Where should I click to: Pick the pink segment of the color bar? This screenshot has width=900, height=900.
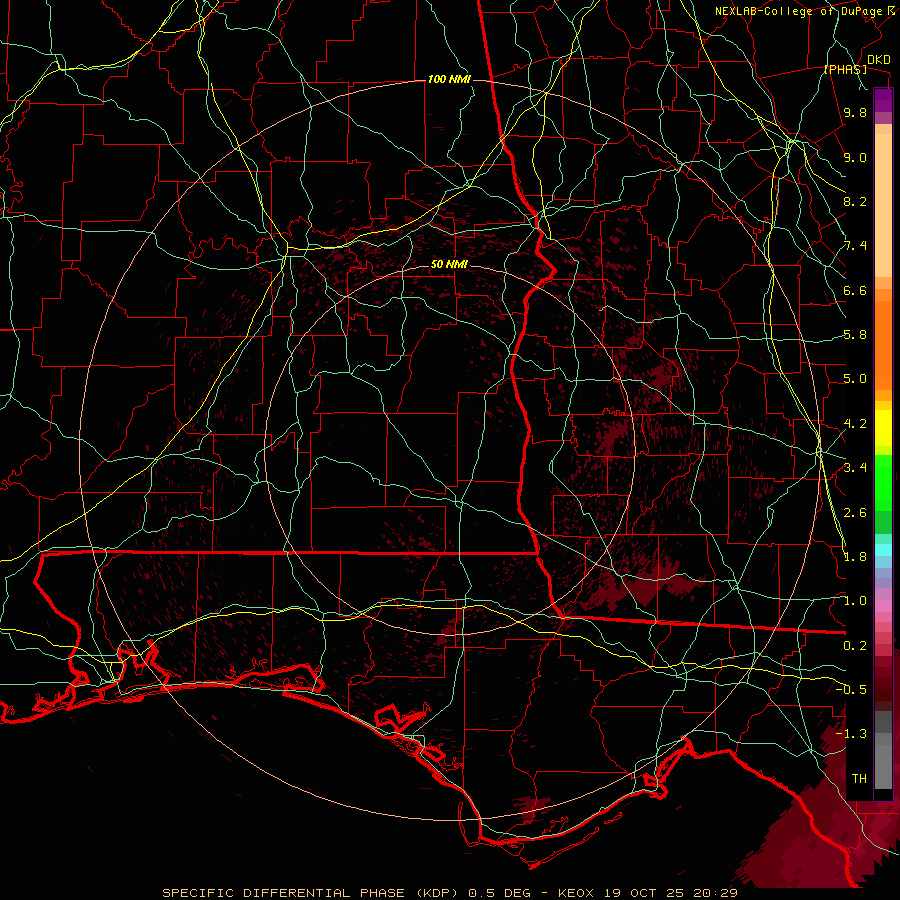(x=883, y=605)
